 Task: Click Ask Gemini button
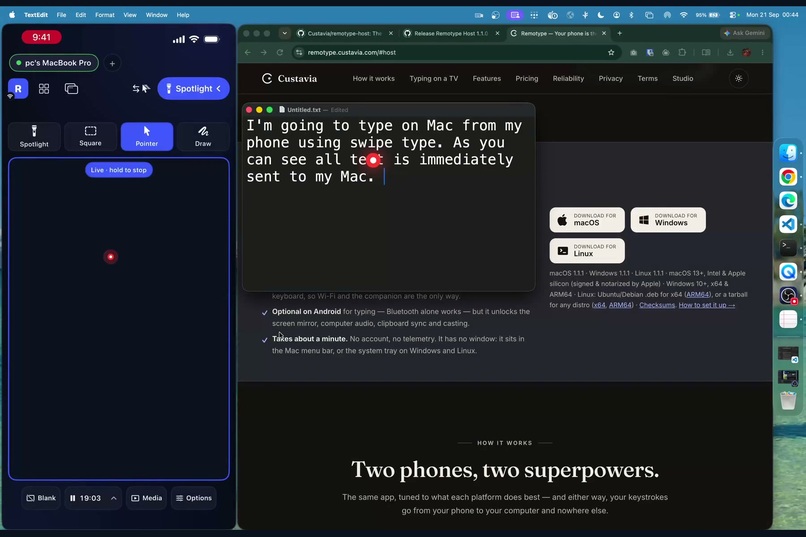point(744,33)
